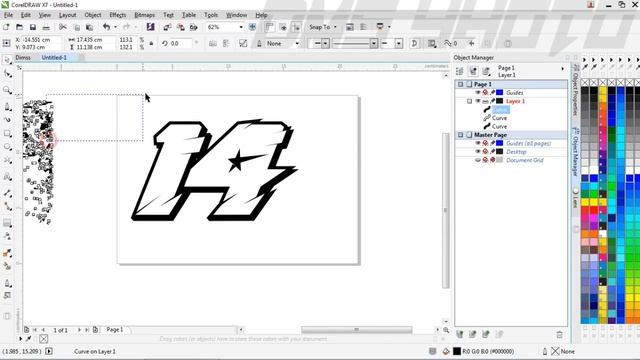This screenshot has height=360, width=640.
Task: Save the document with the floppy icon
Action: click(33, 27)
